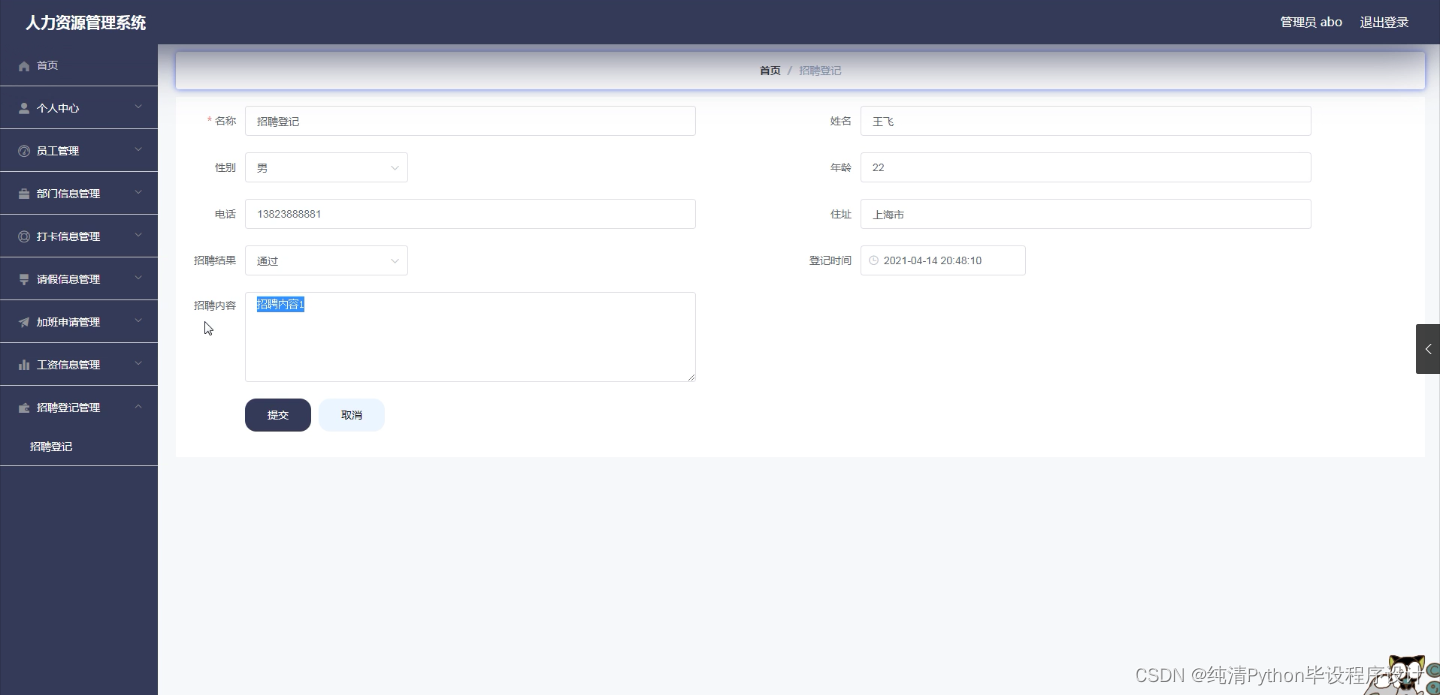Expand the 打卡信息管理 menu chevron
The image size is (1440, 695).
pyautogui.click(x=138, y=236)
